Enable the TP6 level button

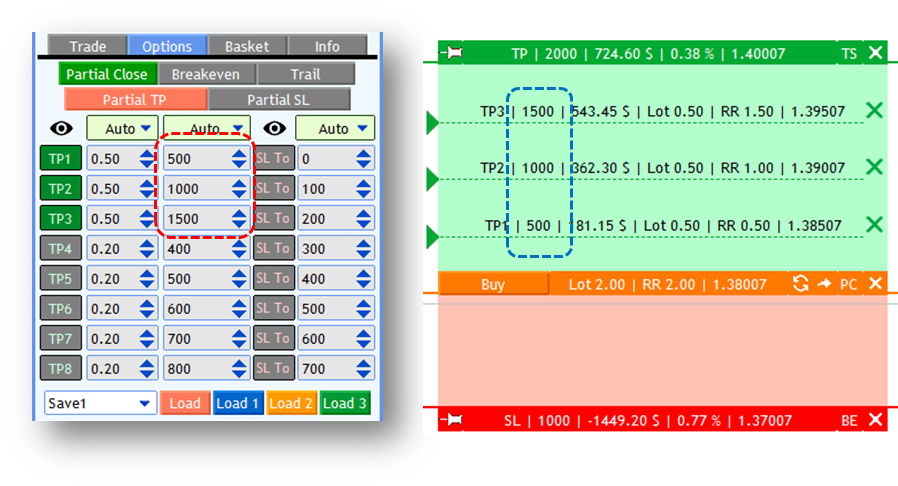click(x=61, y=309)
